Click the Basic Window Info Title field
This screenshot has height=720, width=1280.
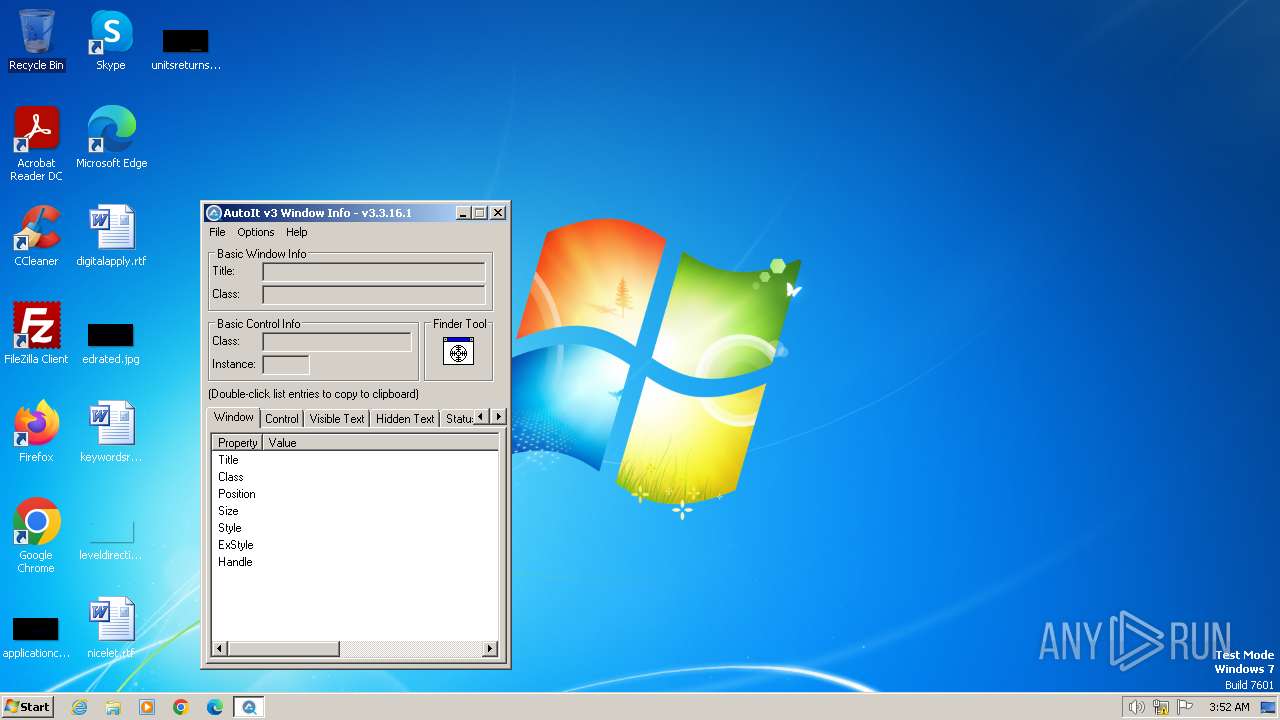click(x=374, y=271)
